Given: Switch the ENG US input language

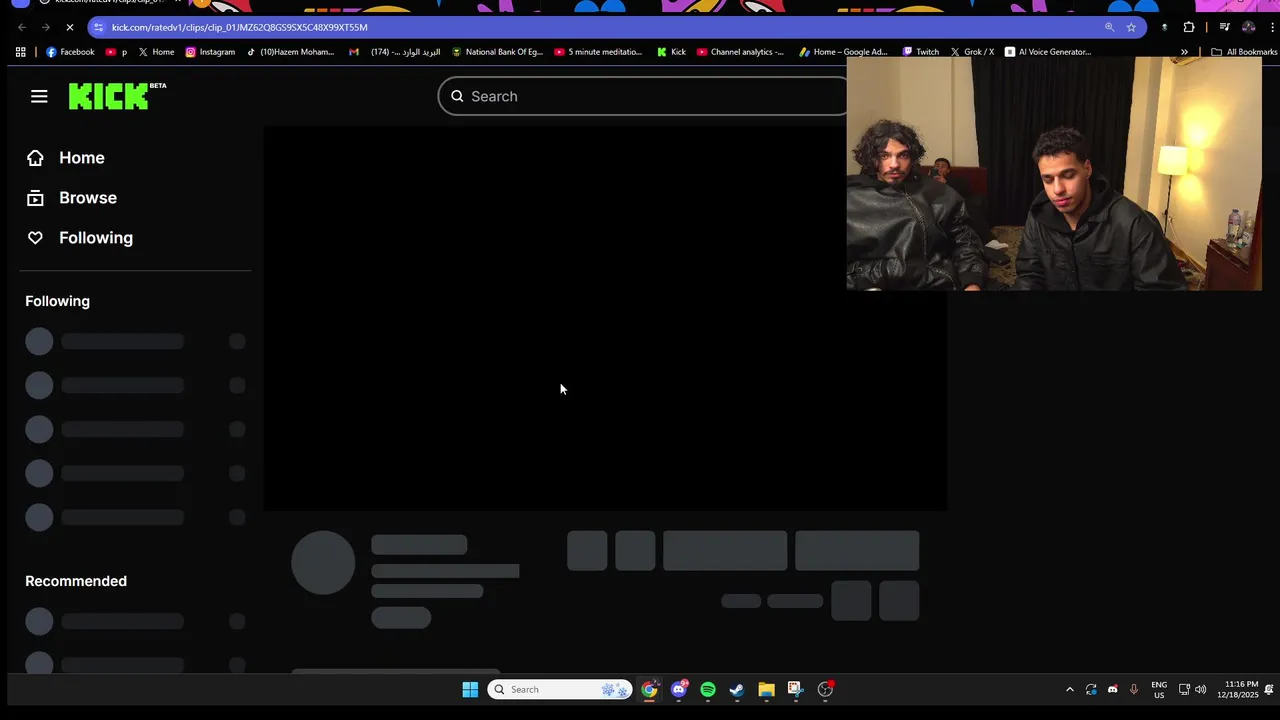Looking at the screenshot, I should [1159, 689].
